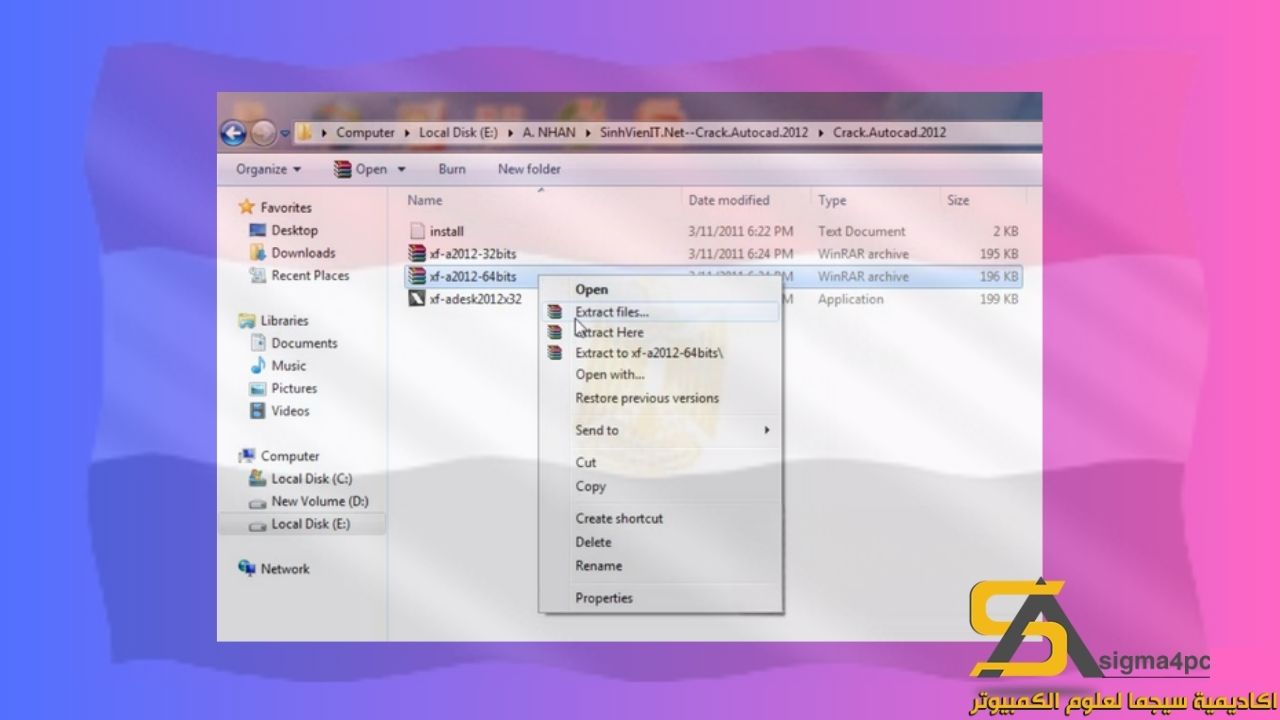Click the Favorites star icon
1280x720 pixels.
tap(247, 207)
